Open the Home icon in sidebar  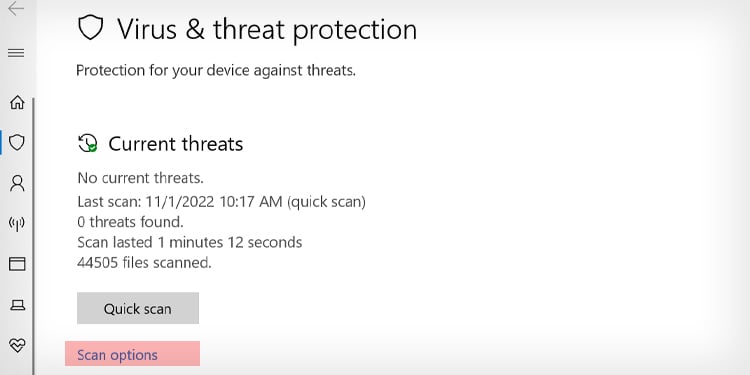[x=17, y=102]
